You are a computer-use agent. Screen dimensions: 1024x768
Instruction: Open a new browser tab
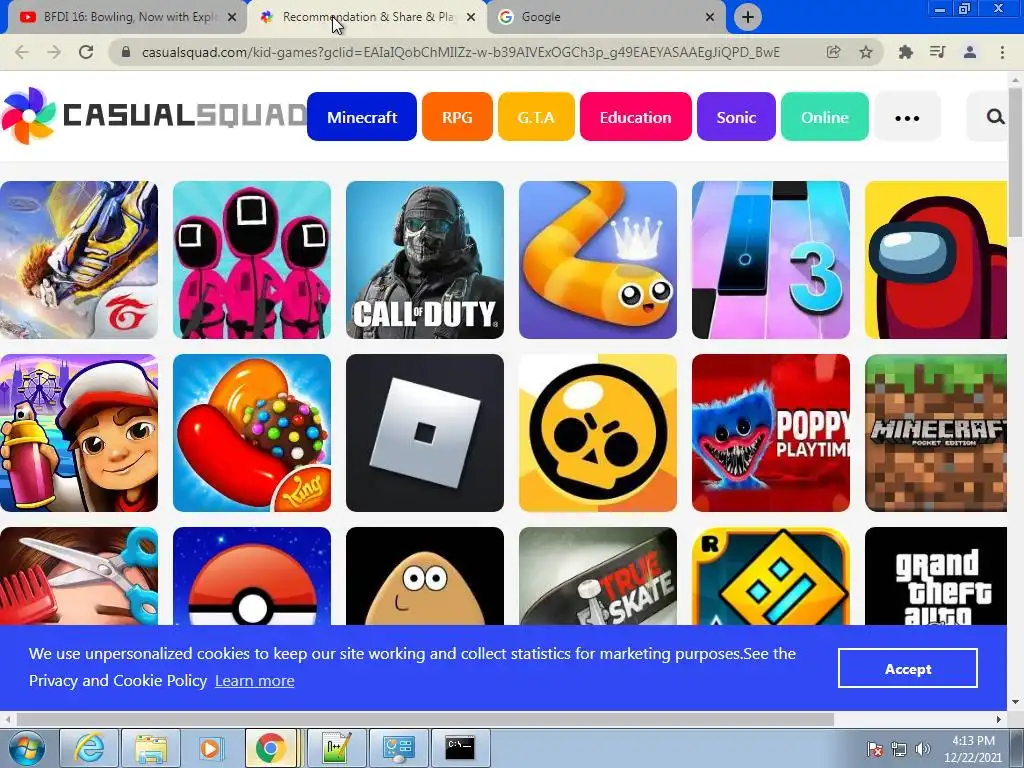pyautogui.click(x=748, y=17)
